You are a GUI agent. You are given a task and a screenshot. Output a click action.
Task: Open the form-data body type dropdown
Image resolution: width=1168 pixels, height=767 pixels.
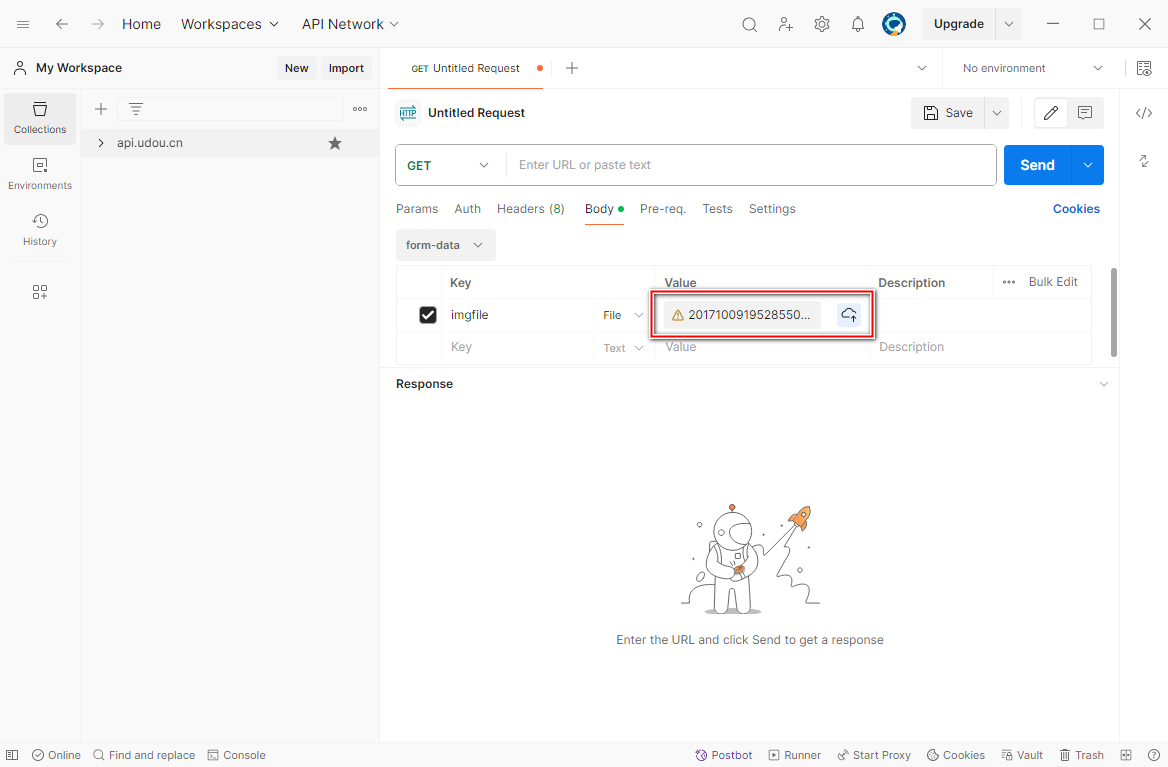point(445,245)
